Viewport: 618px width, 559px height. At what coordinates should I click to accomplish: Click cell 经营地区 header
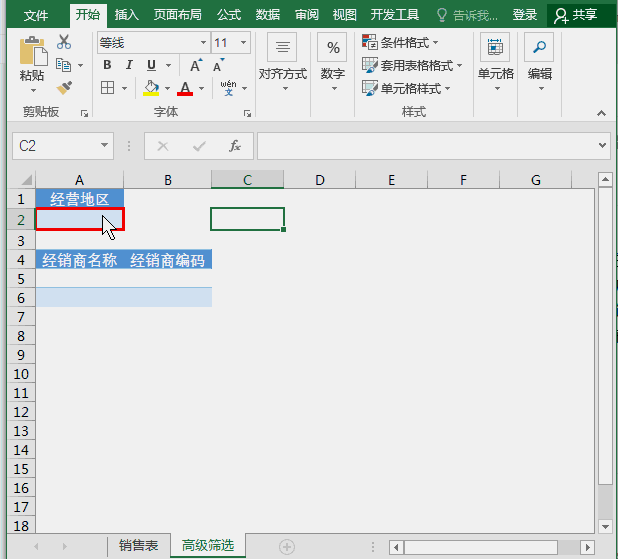[x=80, y=199]
